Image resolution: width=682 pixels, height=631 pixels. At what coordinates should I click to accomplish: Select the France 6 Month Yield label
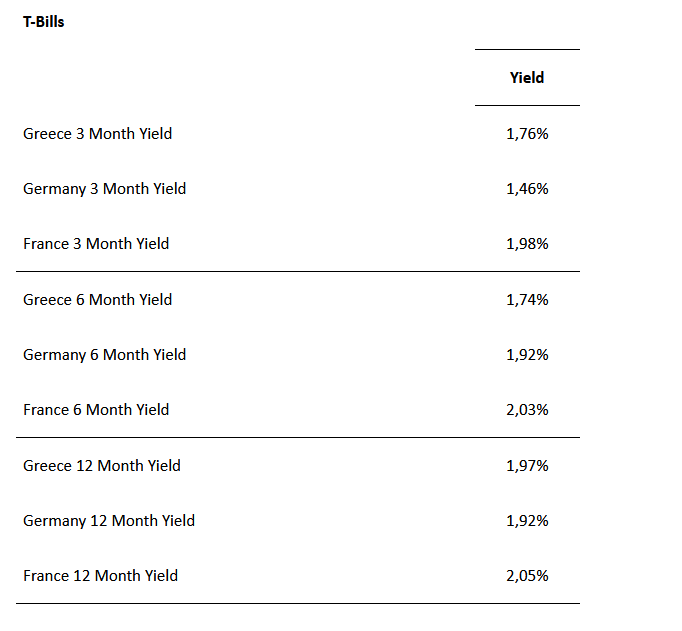[x=96, y=409]
